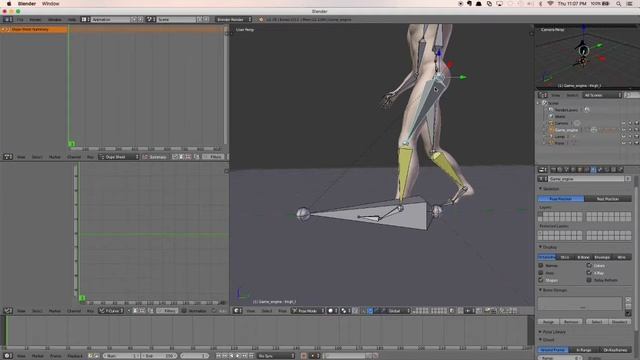The width and height of the screenshot is (640, 360).
Task: Click the Info editor type icon
Action: pyautogui.click(x=8, y=20)
